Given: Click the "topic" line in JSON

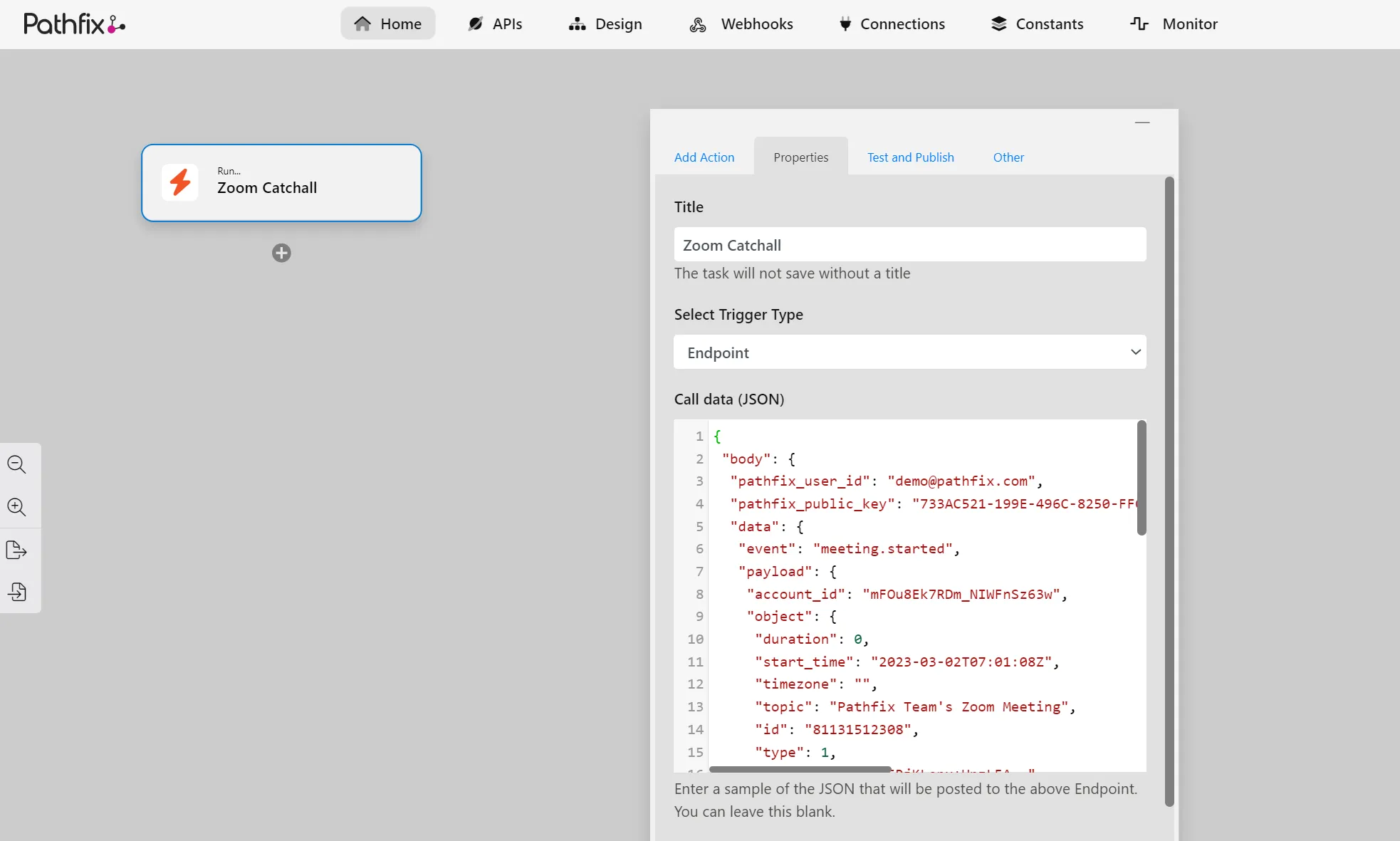Looking at the screenshot, I should (x=915, y=707).
